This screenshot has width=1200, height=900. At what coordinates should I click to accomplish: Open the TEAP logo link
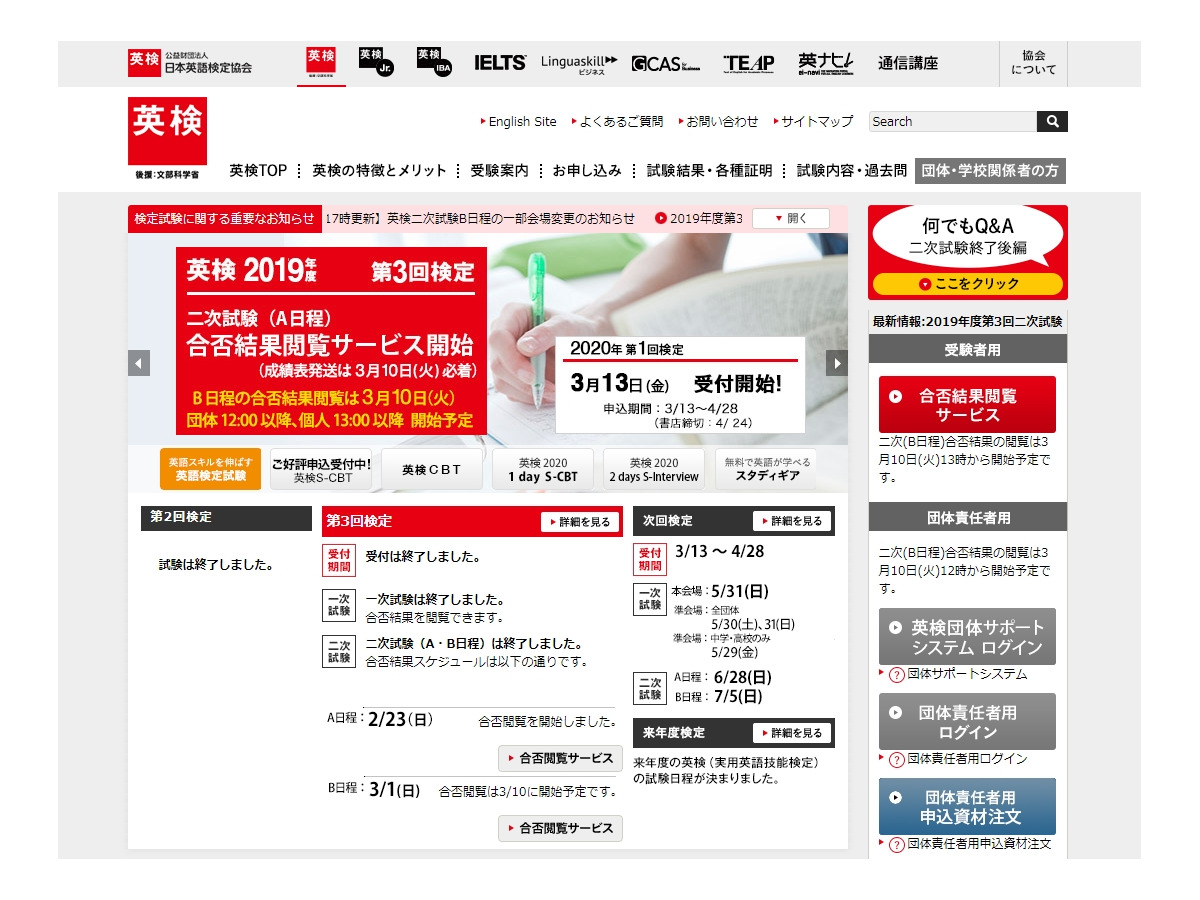point(749,64)
